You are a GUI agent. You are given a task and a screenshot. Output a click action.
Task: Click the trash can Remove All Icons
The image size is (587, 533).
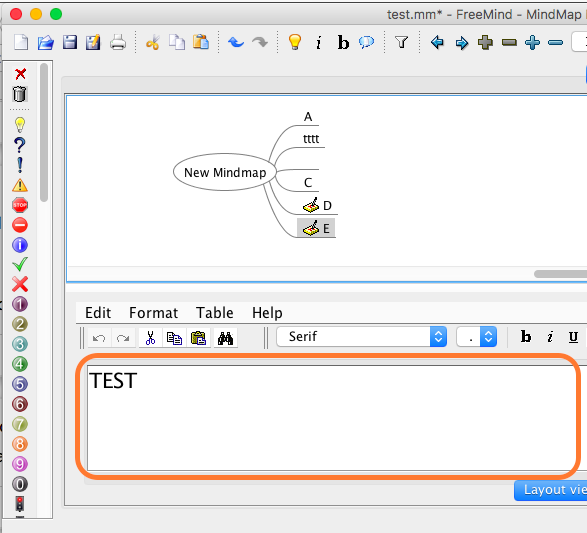[x=19, y=94]
